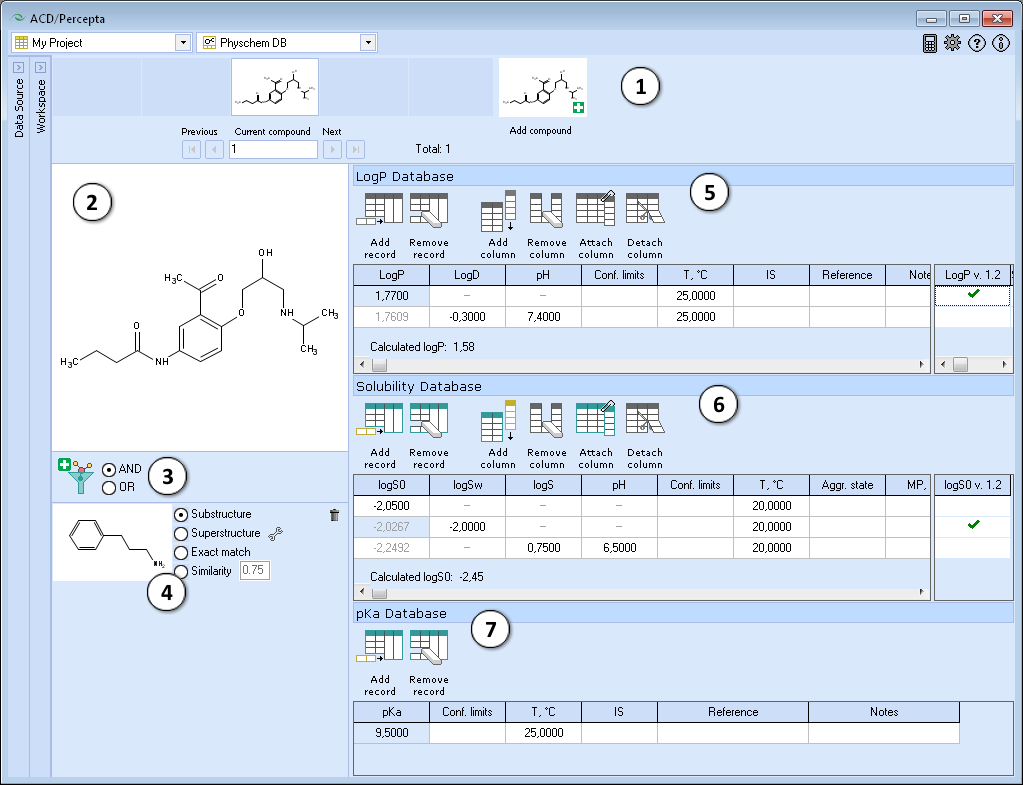Viewport: 1023px width, 785px height.
Task: Click Reference column header in pKa table
Action: coord(733,713)
